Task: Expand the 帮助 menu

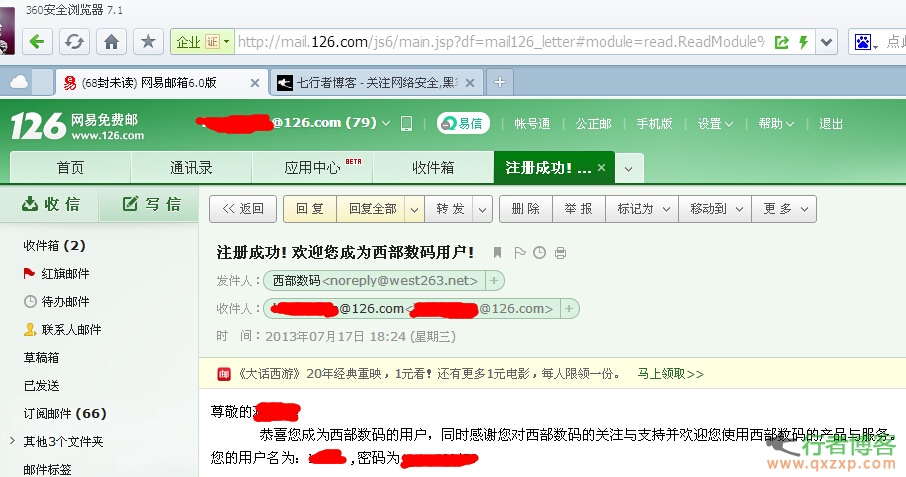Action: pos(776,124)
